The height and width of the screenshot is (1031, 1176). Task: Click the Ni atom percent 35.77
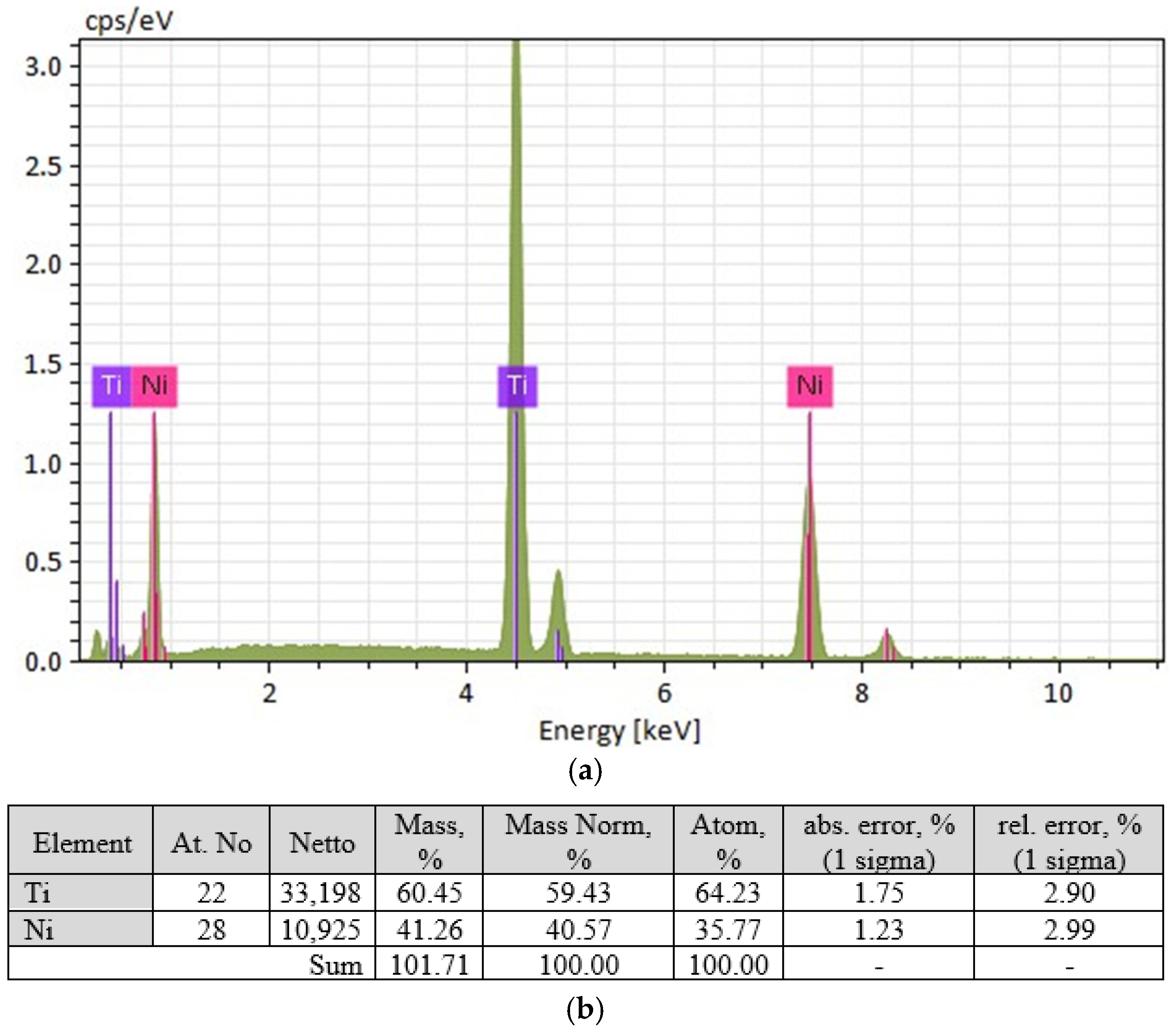[x=728, y=929]
